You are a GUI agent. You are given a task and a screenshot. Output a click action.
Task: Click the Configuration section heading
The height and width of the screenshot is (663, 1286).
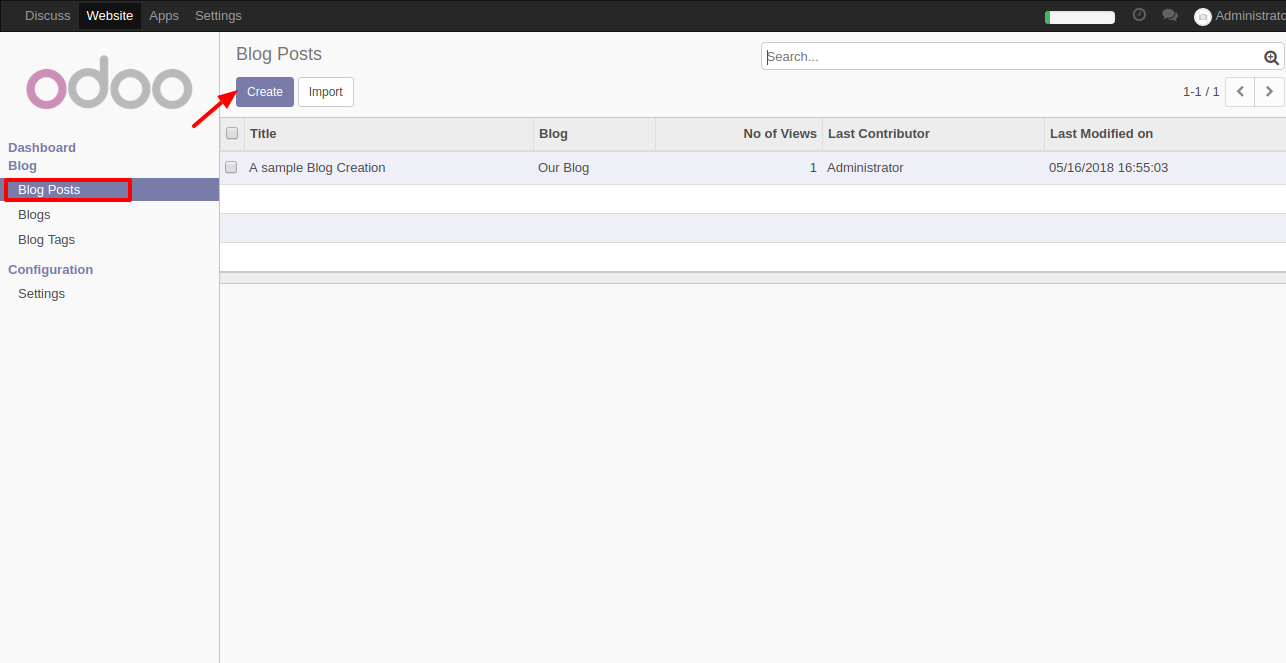click(50, 269)
